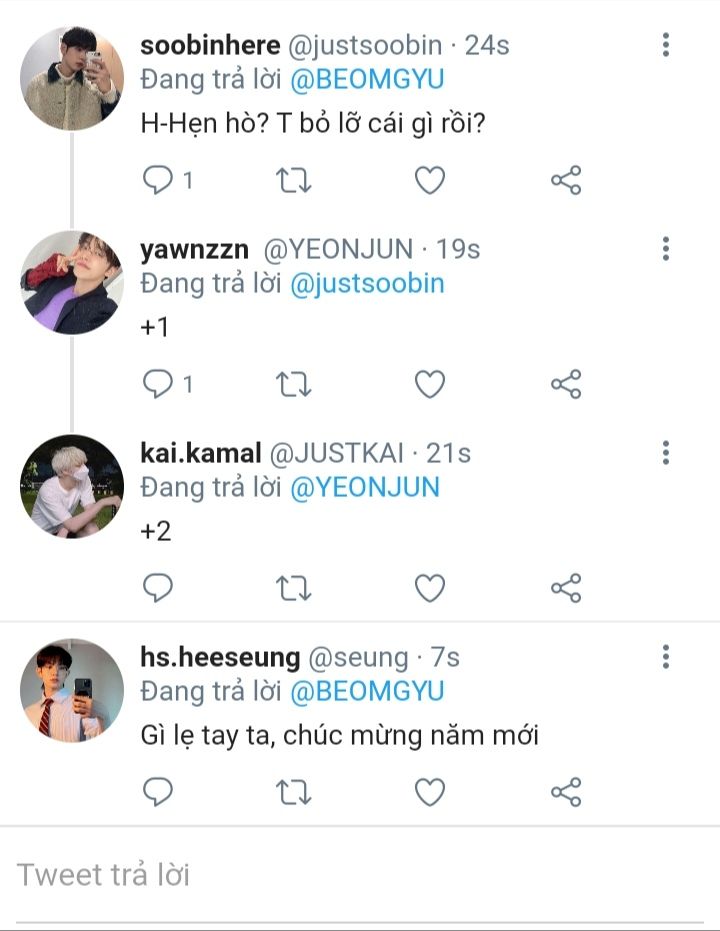
Task: Reply to hs.heeseung's tweet
Action: 159,792
